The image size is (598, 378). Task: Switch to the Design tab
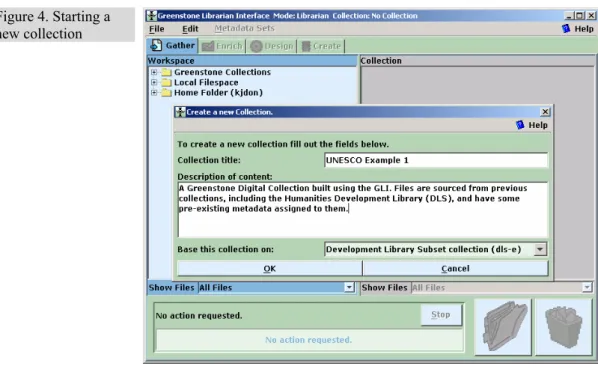[272, 46]
